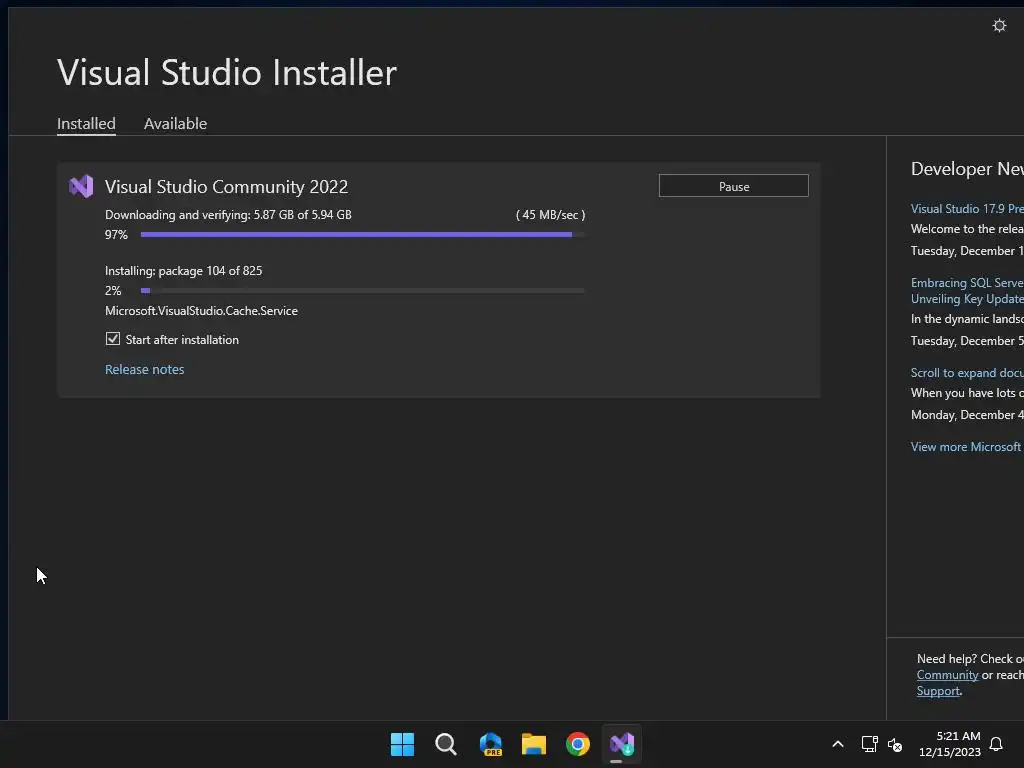
Task: Open network status tray icon
Action: (869, 744)
